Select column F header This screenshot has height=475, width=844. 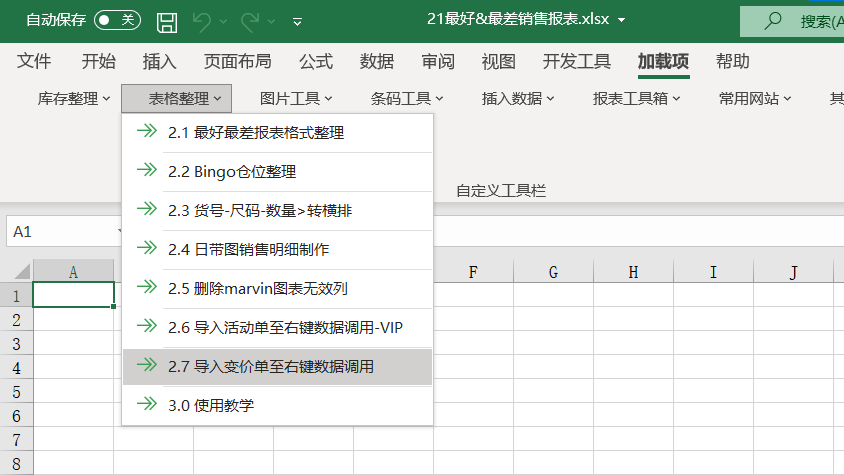click(x=473, y=271)
